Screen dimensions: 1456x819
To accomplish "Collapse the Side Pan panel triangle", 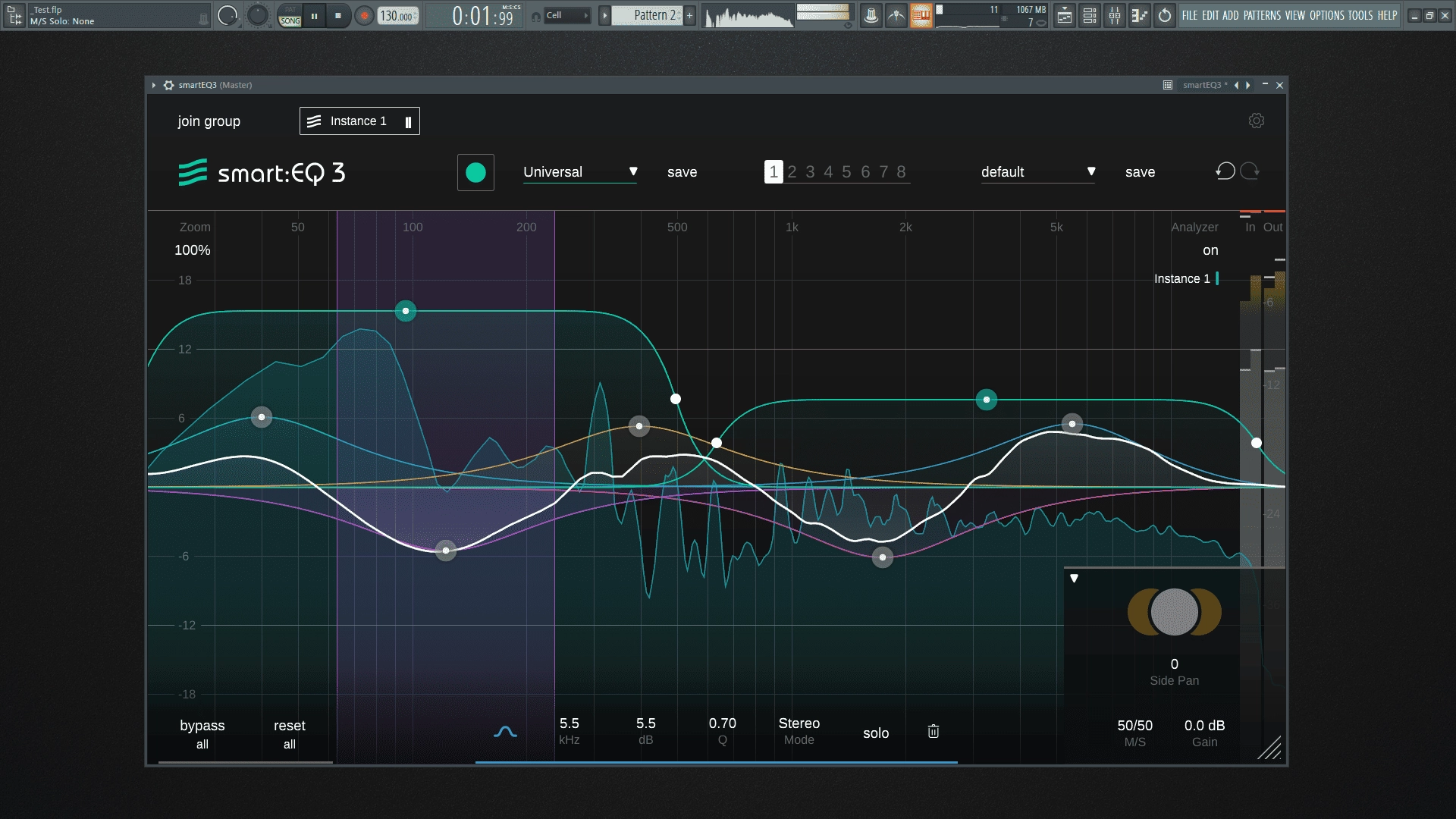I will tap(1074, 579).
